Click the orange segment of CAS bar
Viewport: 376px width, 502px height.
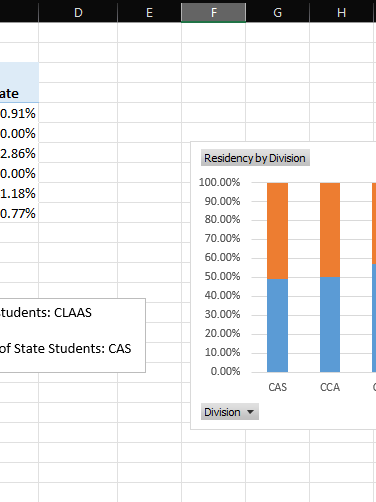277,231
